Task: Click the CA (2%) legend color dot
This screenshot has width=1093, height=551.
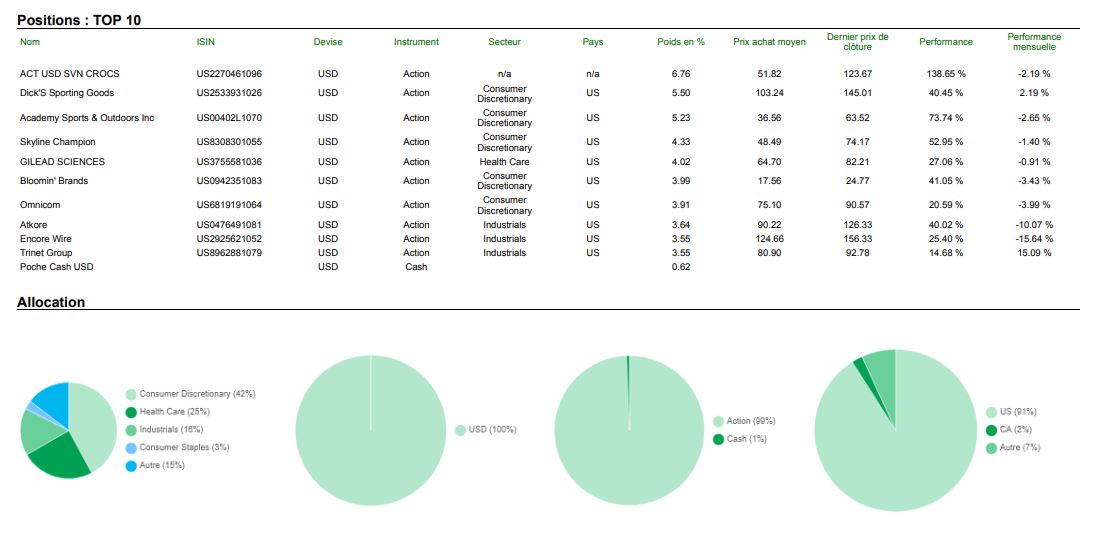Action: point(991,430)
